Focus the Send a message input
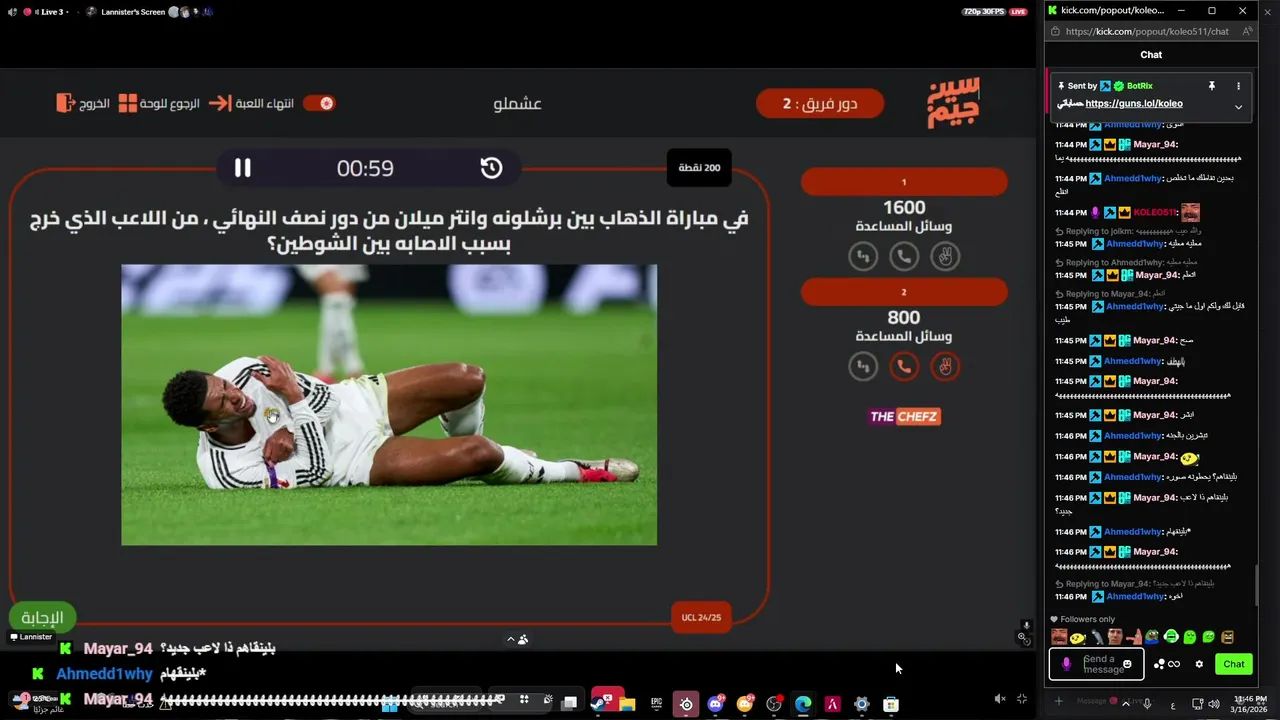 (1099, 664)
